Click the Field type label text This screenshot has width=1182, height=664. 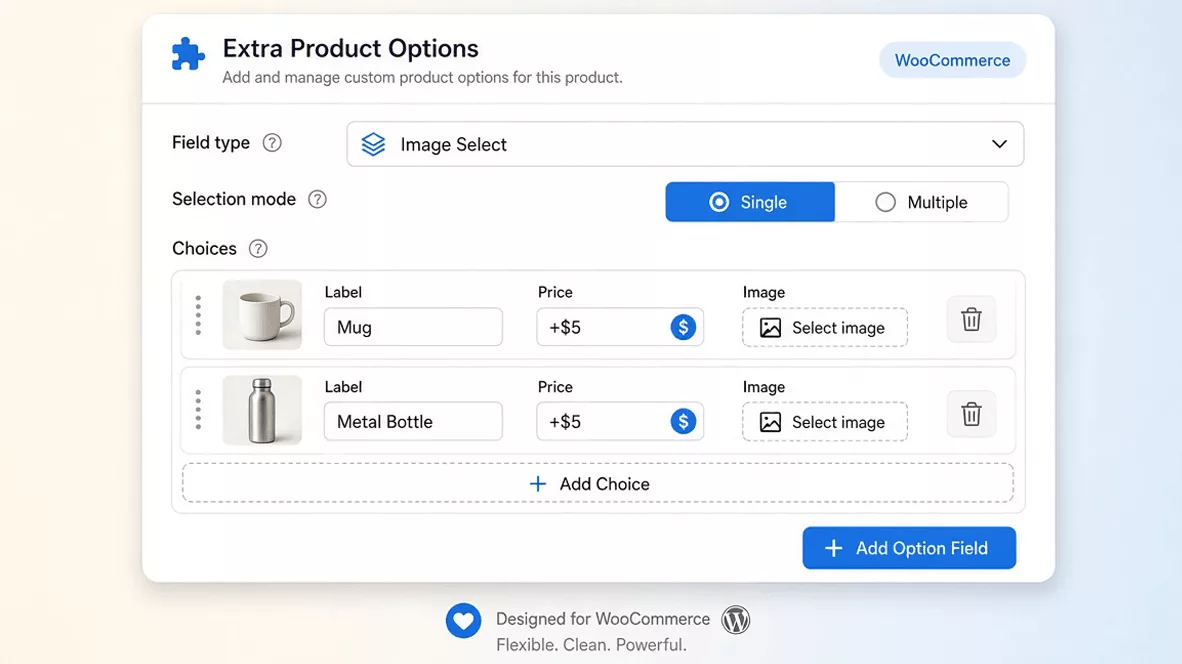[210, 142]
